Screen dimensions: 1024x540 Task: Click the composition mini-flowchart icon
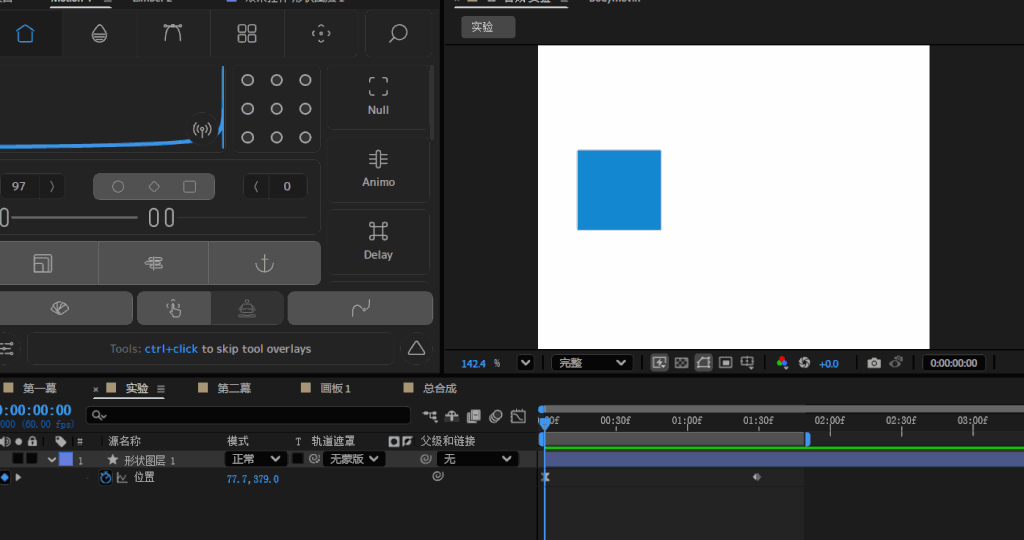[430, 416]
